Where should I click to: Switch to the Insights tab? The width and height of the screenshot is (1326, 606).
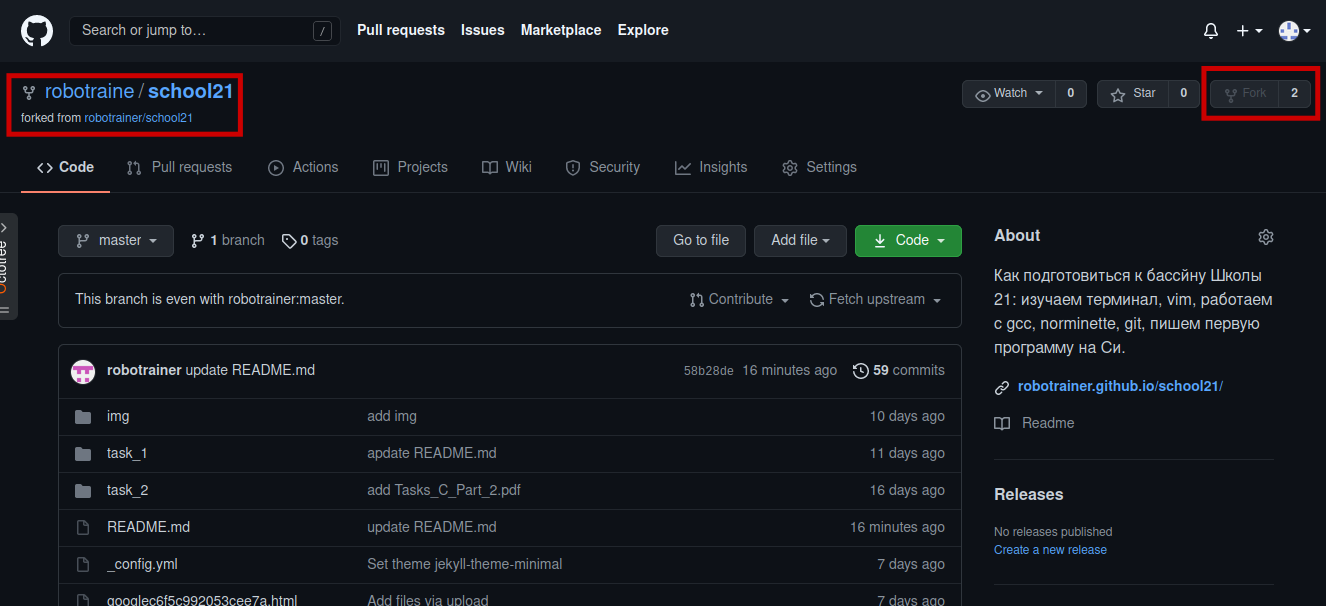(x=711, y=167)
